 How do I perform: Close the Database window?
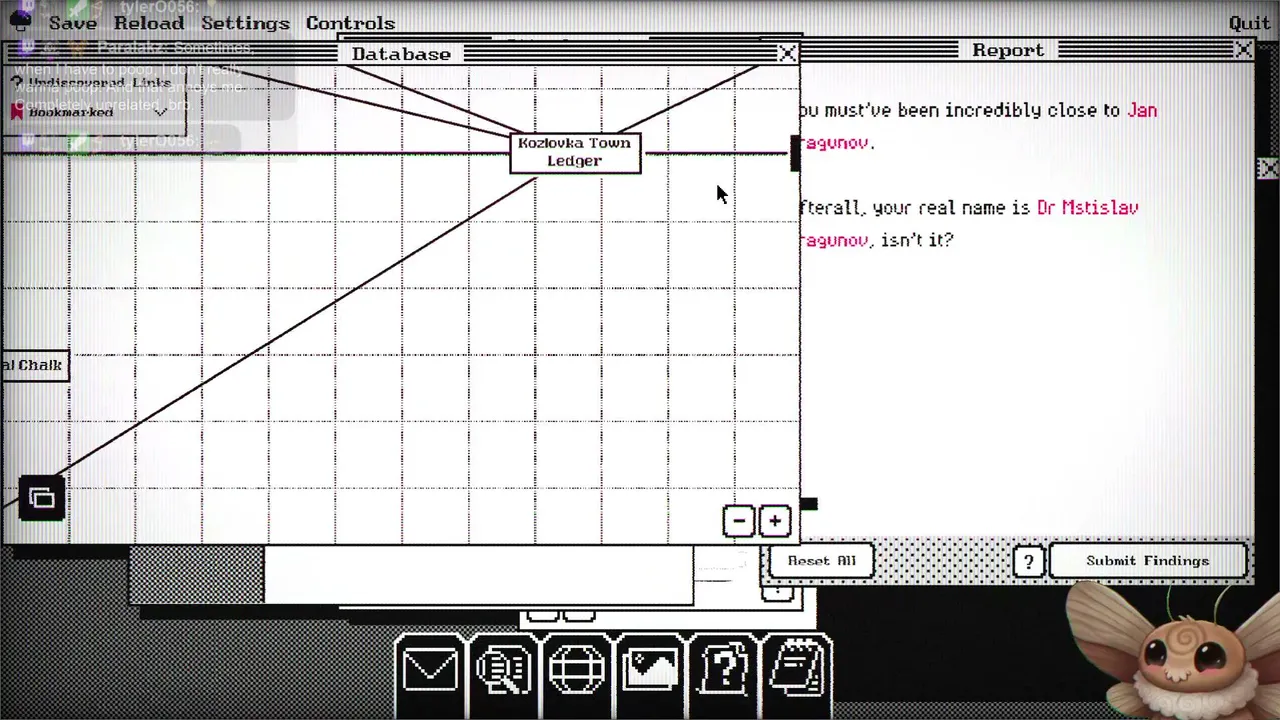788,54
